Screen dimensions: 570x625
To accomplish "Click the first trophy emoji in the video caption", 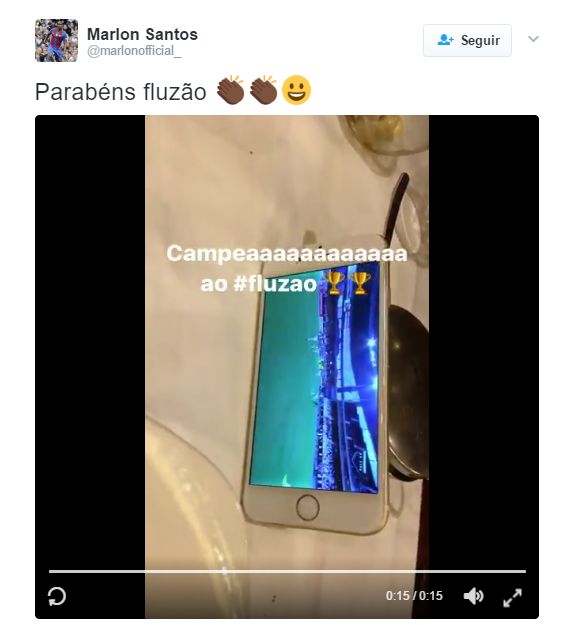I will [x=334, y=283].
